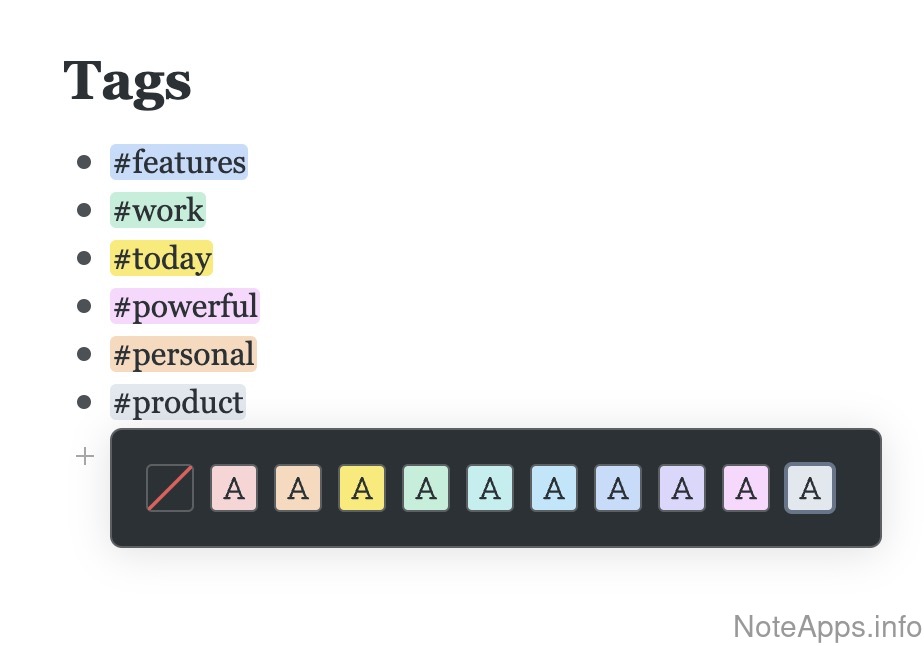
Task: Select the periwinkle blue highlight swatch
Action: [x=618, y=488]
